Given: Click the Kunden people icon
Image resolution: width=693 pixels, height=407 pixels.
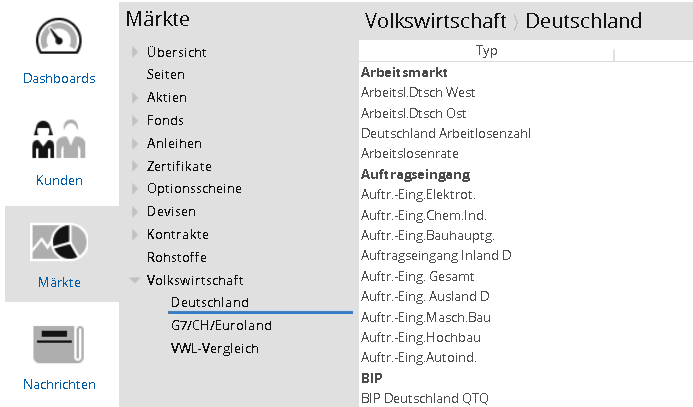Looking at the screenshot, I should [x=59, y=140].
